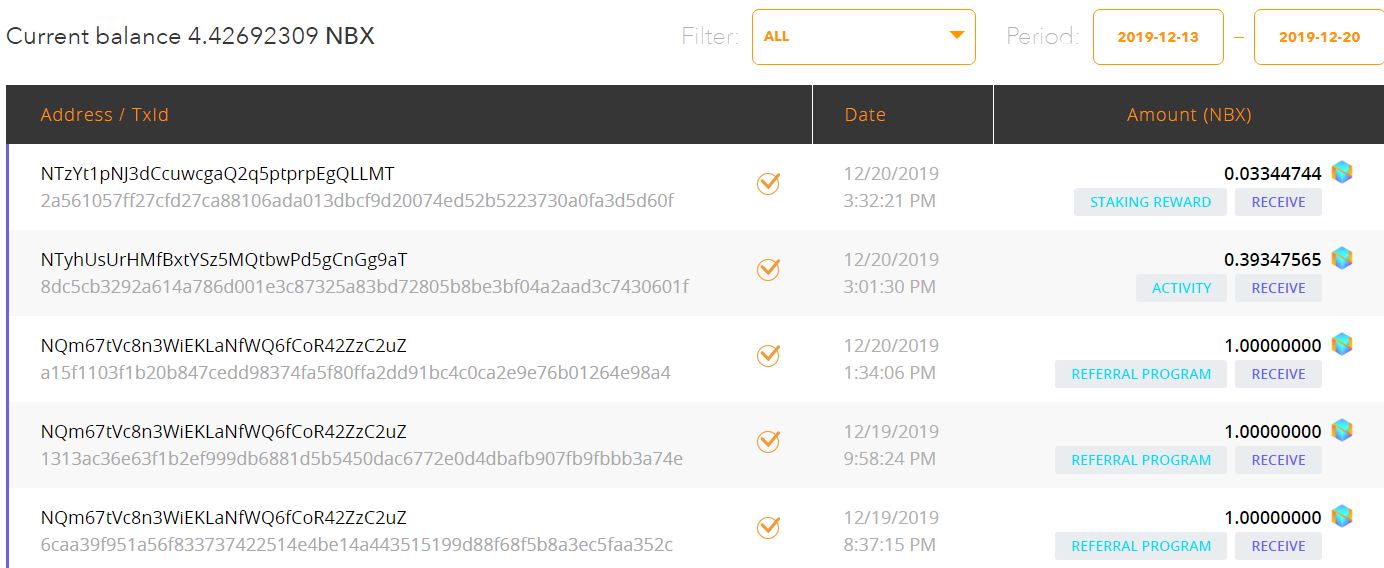Open the period end date 2019-12-20
The image size is (1384, 568).
pos(1318,37)
